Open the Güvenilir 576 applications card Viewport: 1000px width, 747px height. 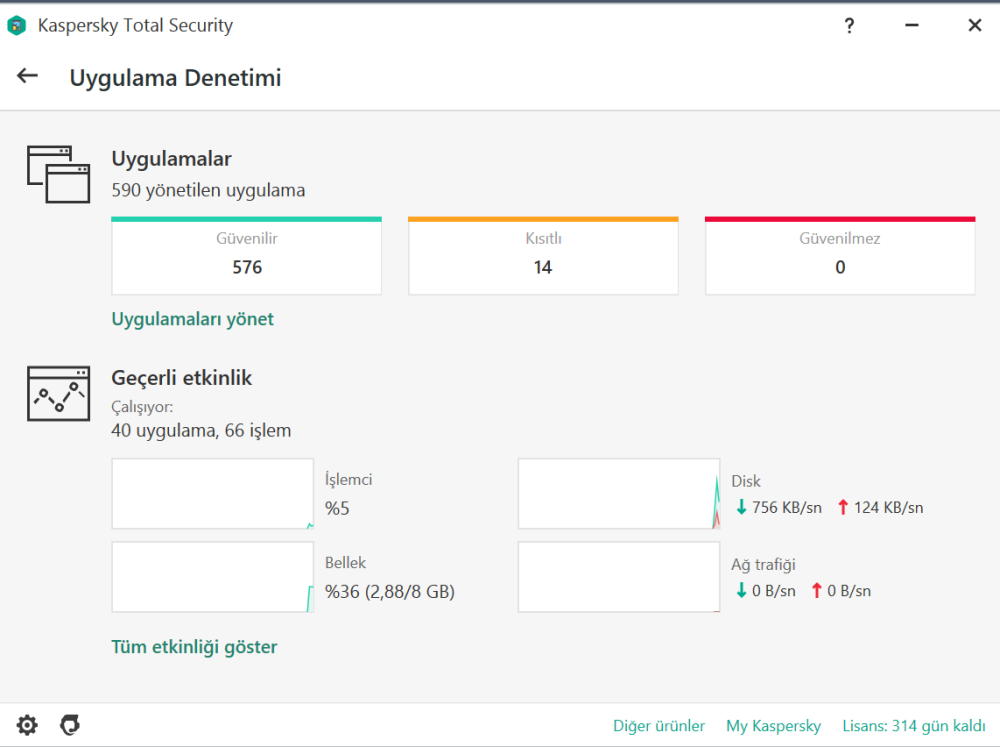[x=246, y=256]
